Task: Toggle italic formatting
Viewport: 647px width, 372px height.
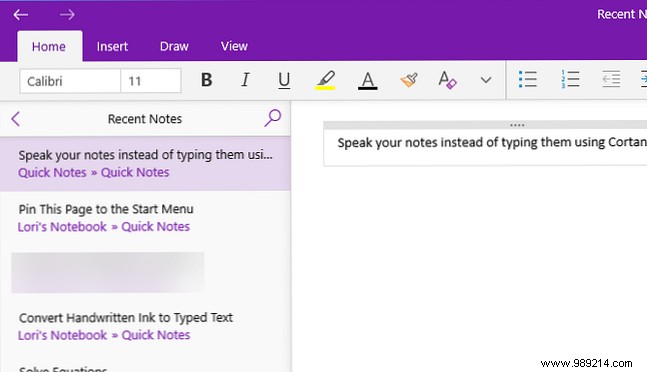Action: [x=245, y=80]
